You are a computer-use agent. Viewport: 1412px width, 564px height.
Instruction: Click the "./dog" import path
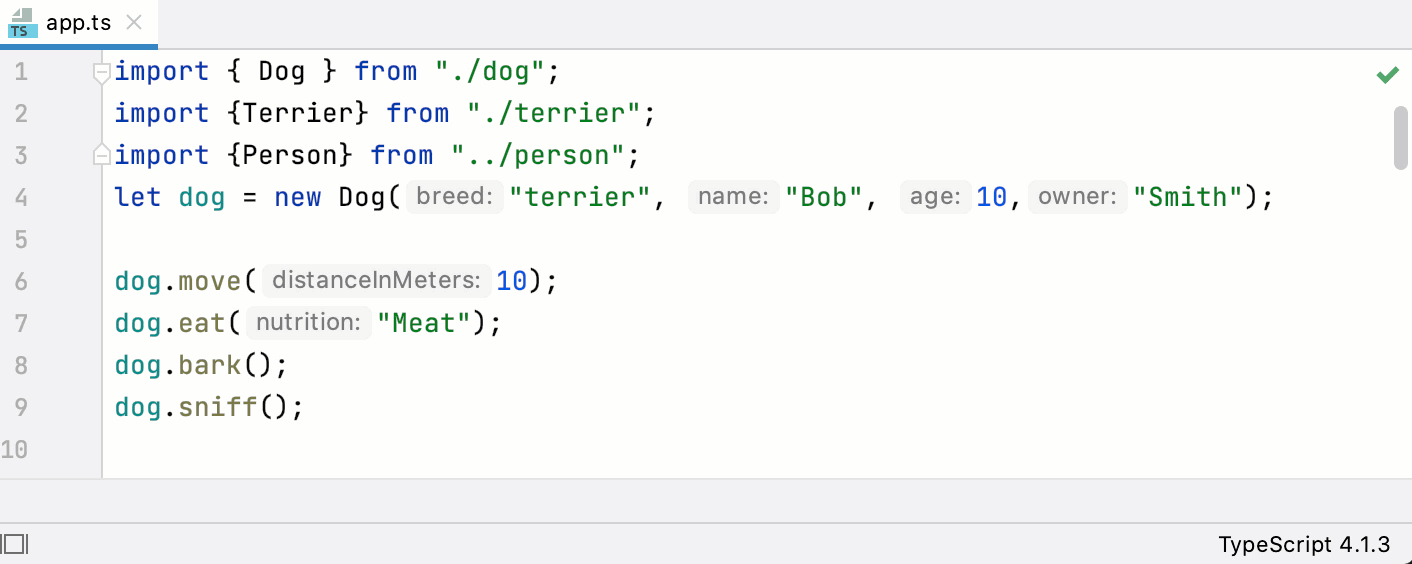490,72
